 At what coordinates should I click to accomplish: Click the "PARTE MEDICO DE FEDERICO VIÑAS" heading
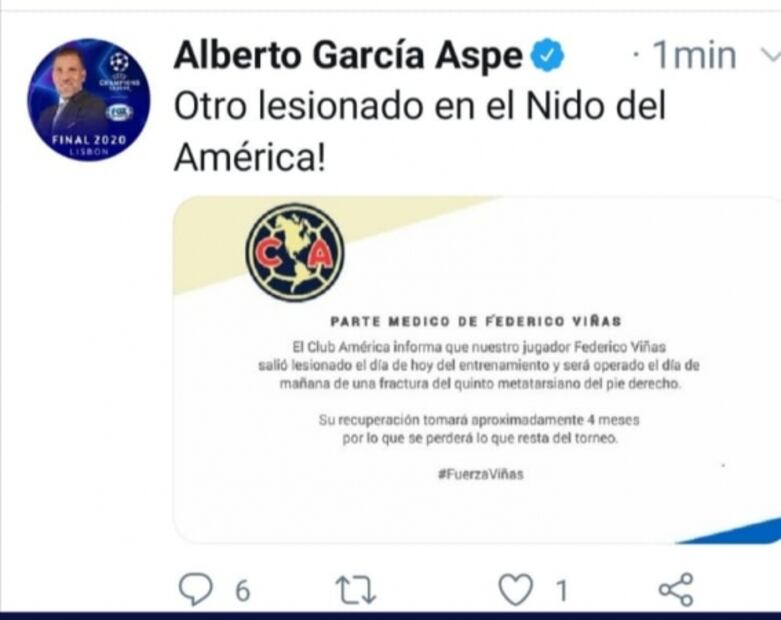tap(476, 321)
